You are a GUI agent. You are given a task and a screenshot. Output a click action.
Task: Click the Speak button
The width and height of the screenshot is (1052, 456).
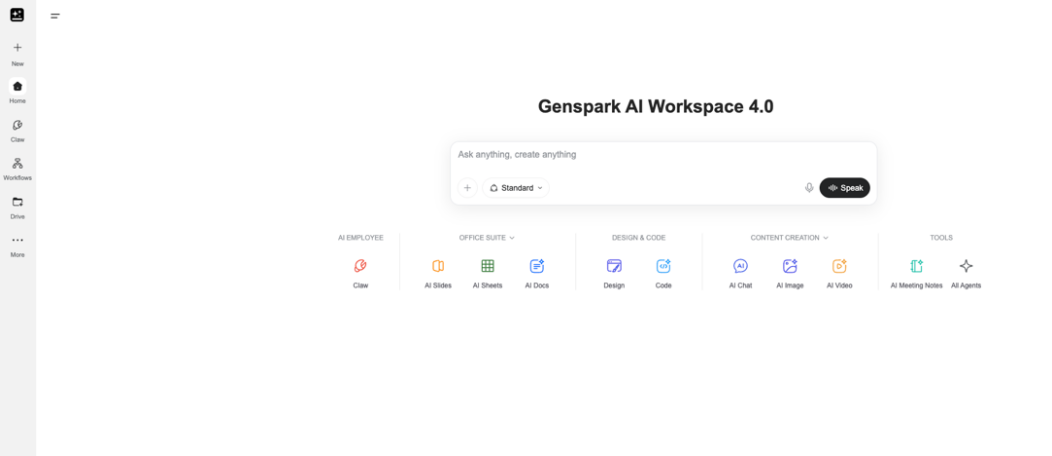[845, 188]
